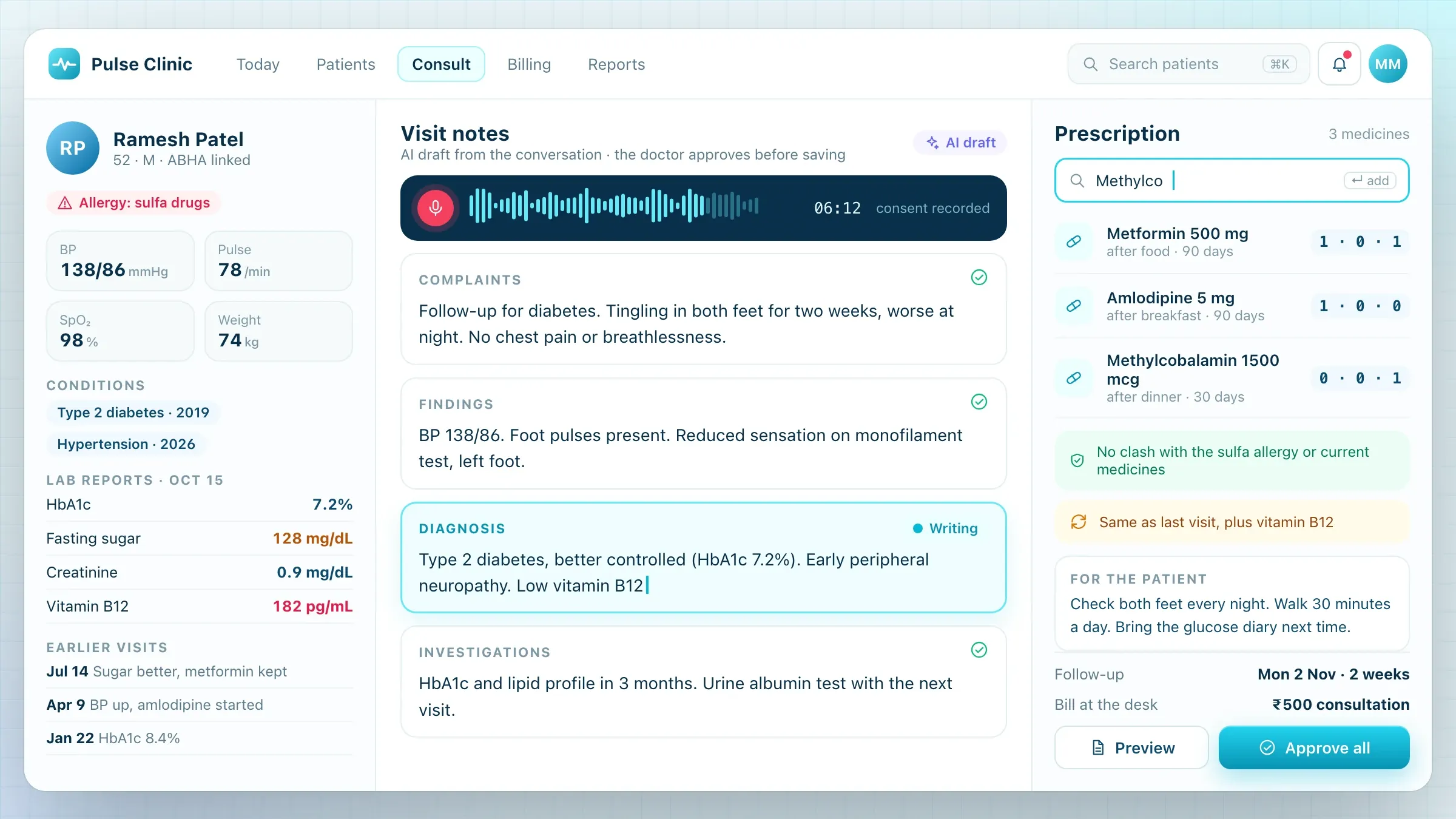Select the Consult tab

pyautogui.click(x=441, y=64)
